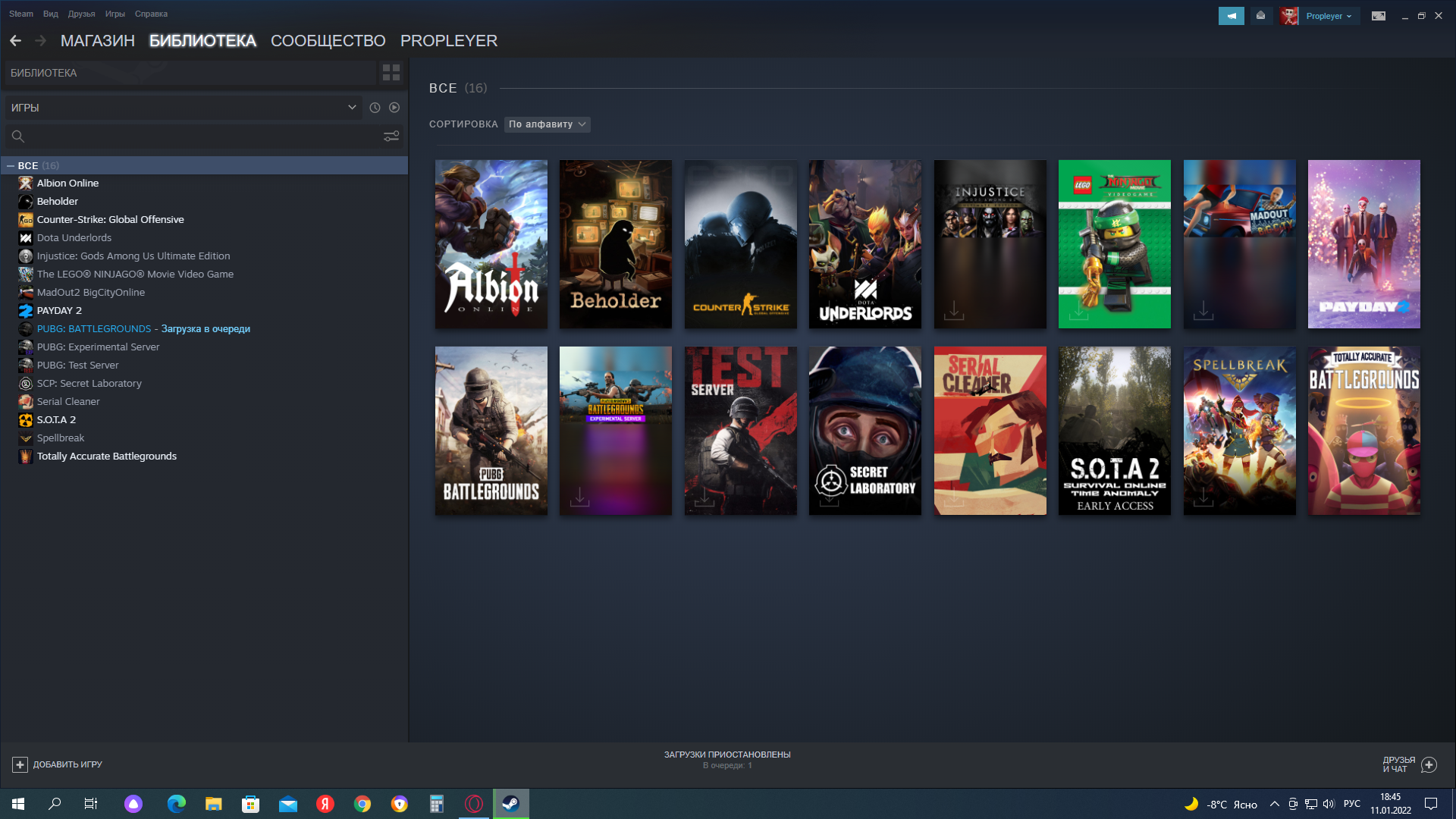Viewport: 1456px width, 819px height.
Task: Open Counter-Strike cover thumbnail
Action: click(x=741, y=244)
